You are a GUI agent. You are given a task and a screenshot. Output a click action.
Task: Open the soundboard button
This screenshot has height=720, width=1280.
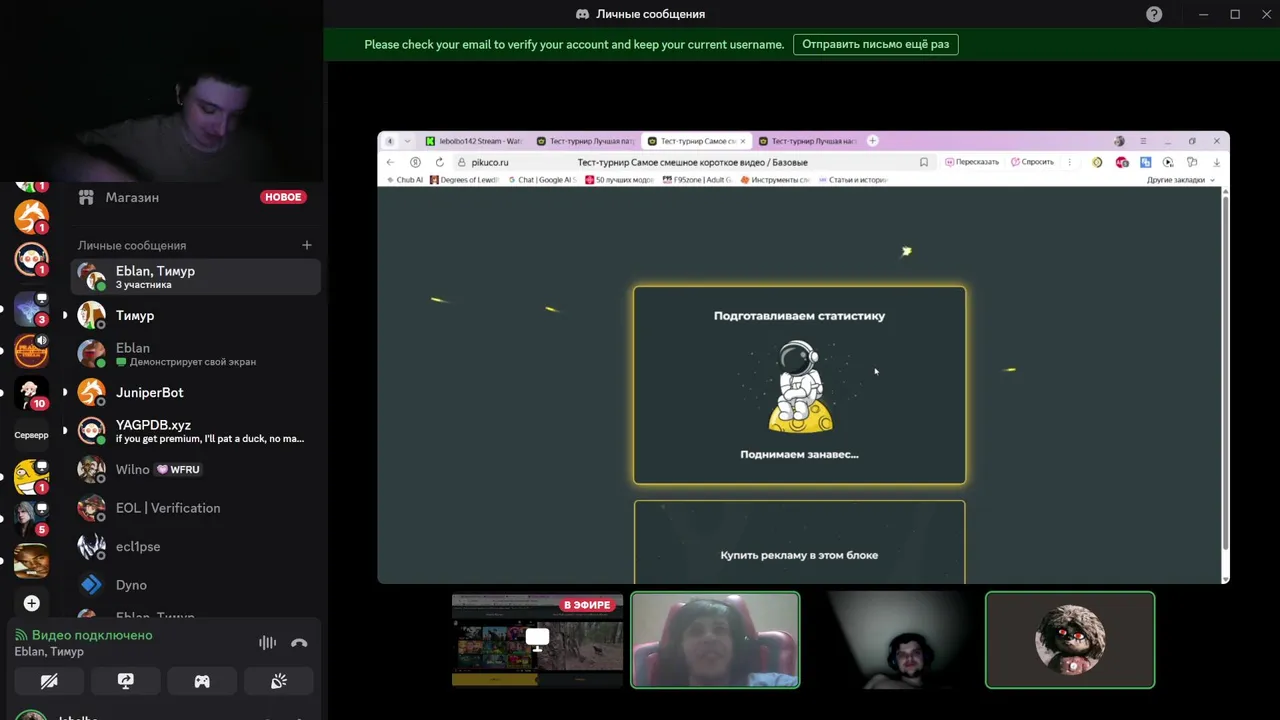click(x=279, y=681)
